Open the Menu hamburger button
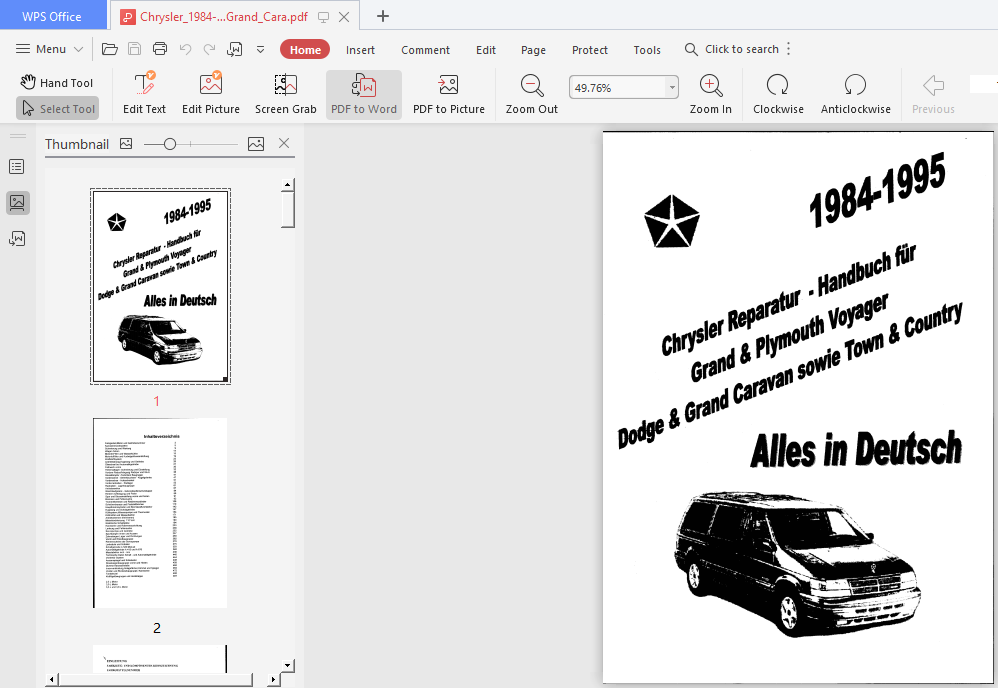This screenshot has width=998, height=688. pos(50,49)
